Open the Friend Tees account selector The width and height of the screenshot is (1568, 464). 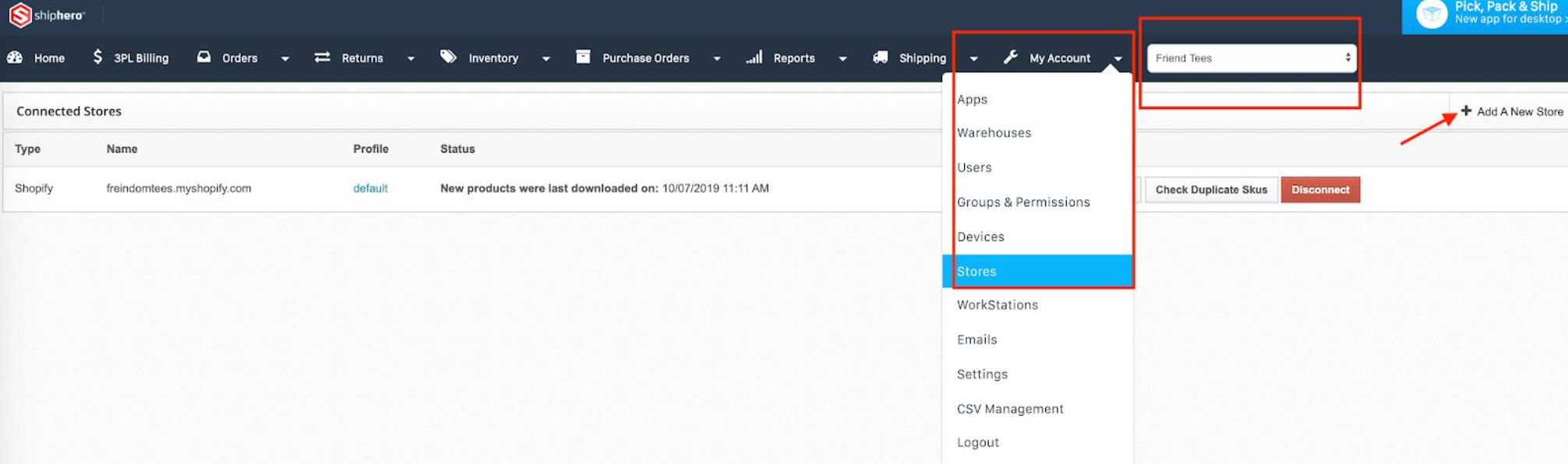coord(1251,58)
